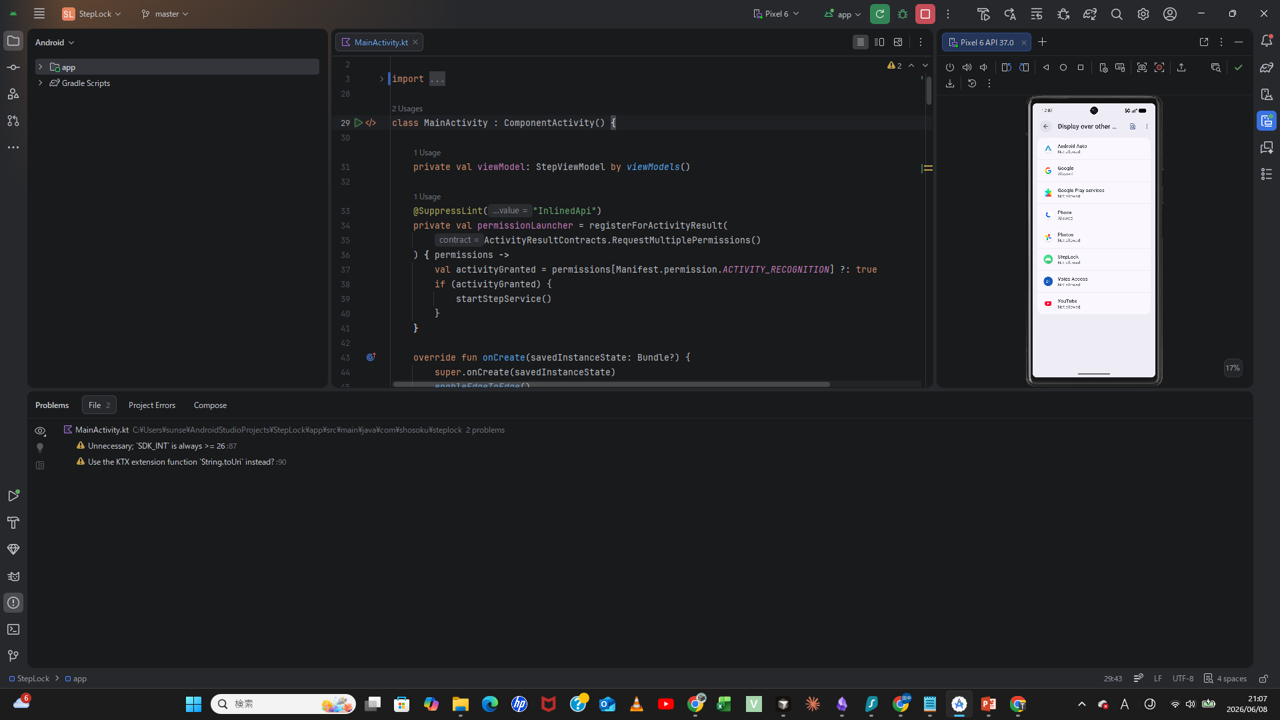Image resolution: width=1280 pixels, height=720 pixels.
Task: Open Android project view dropdown
Action: (x=55, y=42)
